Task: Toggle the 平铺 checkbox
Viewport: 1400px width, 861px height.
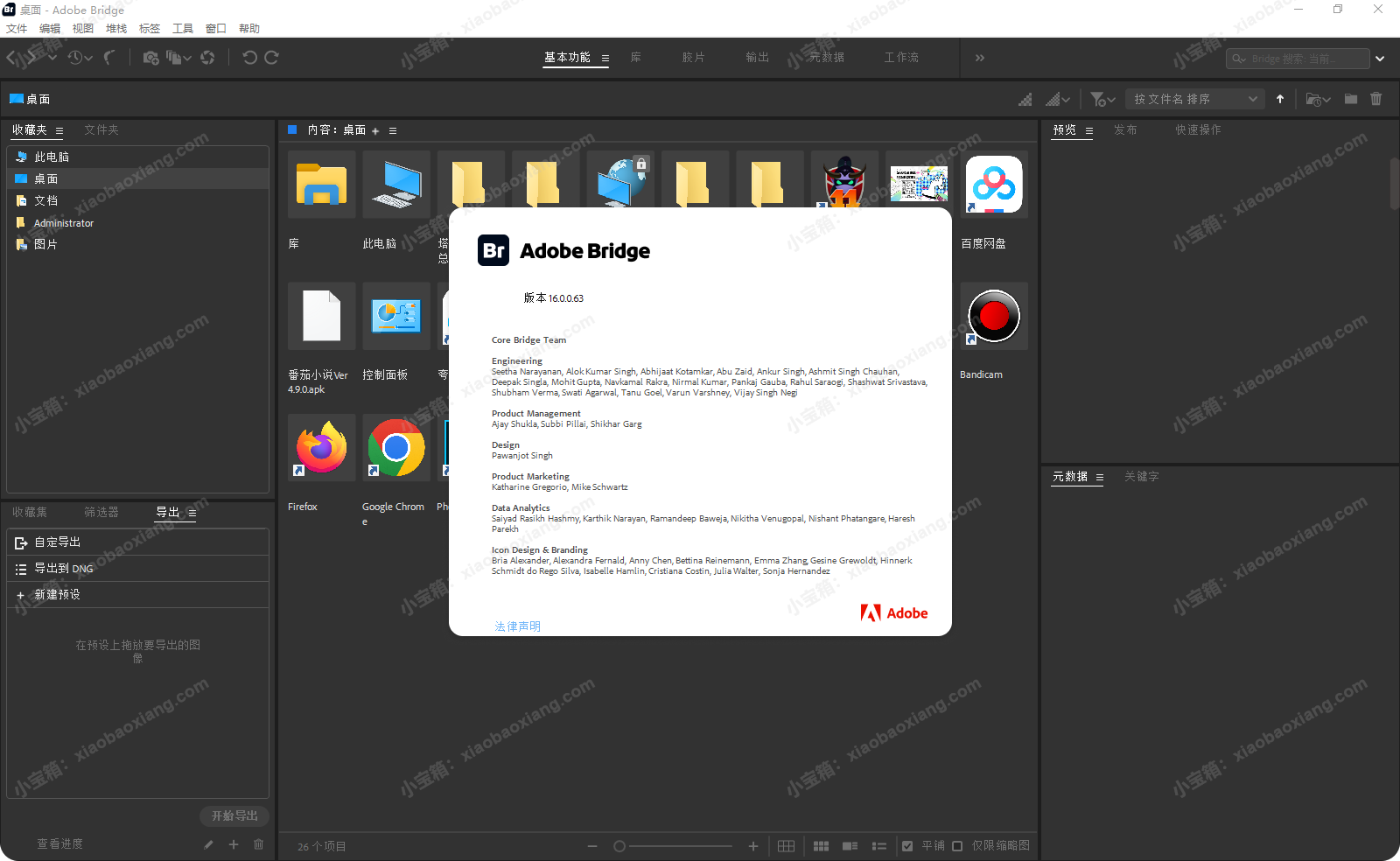Action: click(907, 846)
